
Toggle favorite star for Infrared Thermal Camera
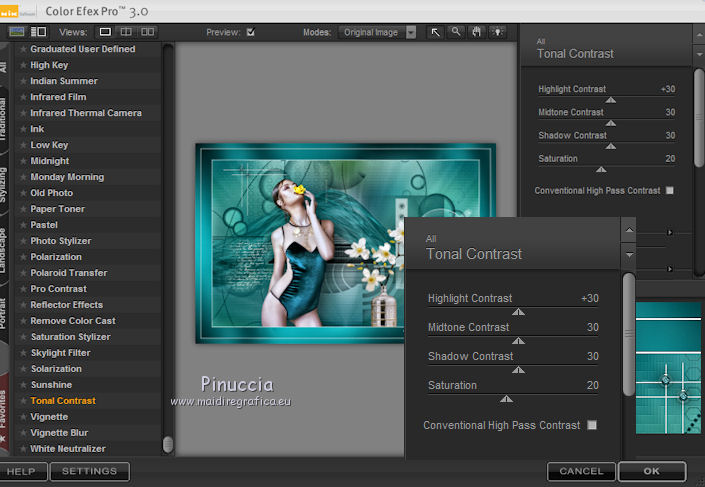(x=23, y=113)
